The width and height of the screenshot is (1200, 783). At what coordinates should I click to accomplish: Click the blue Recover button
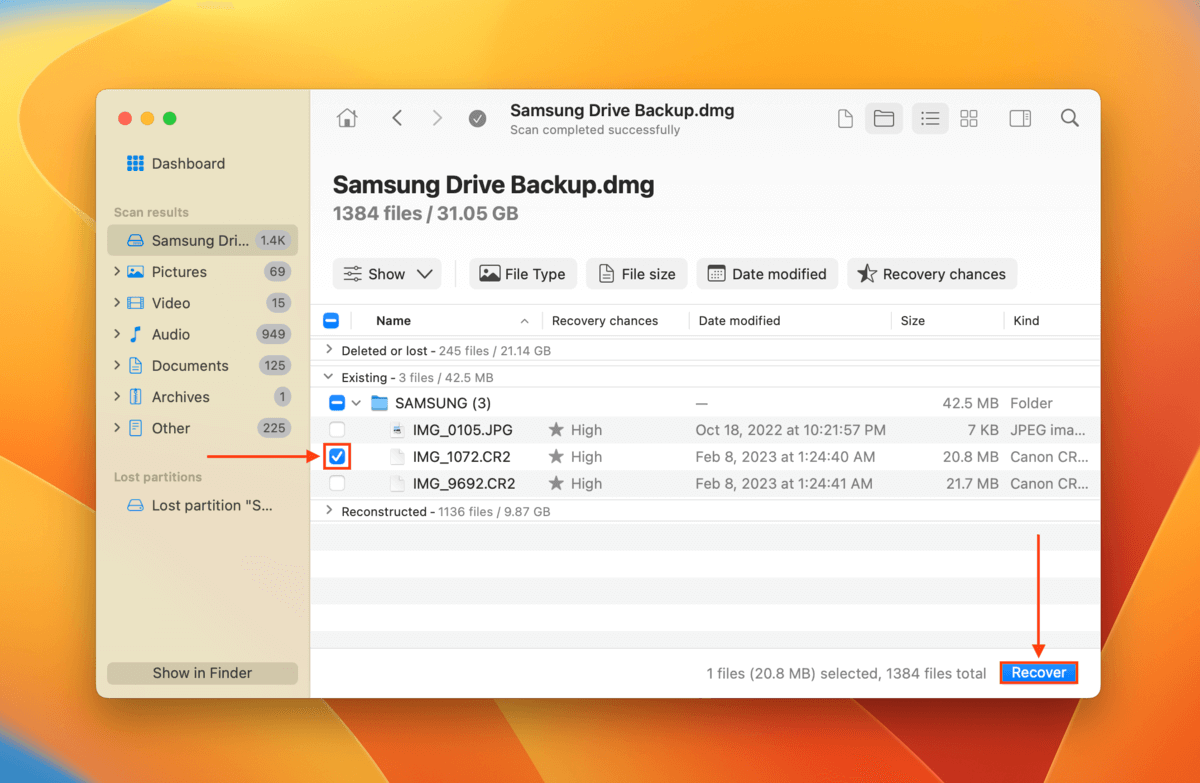(1038, 673)
